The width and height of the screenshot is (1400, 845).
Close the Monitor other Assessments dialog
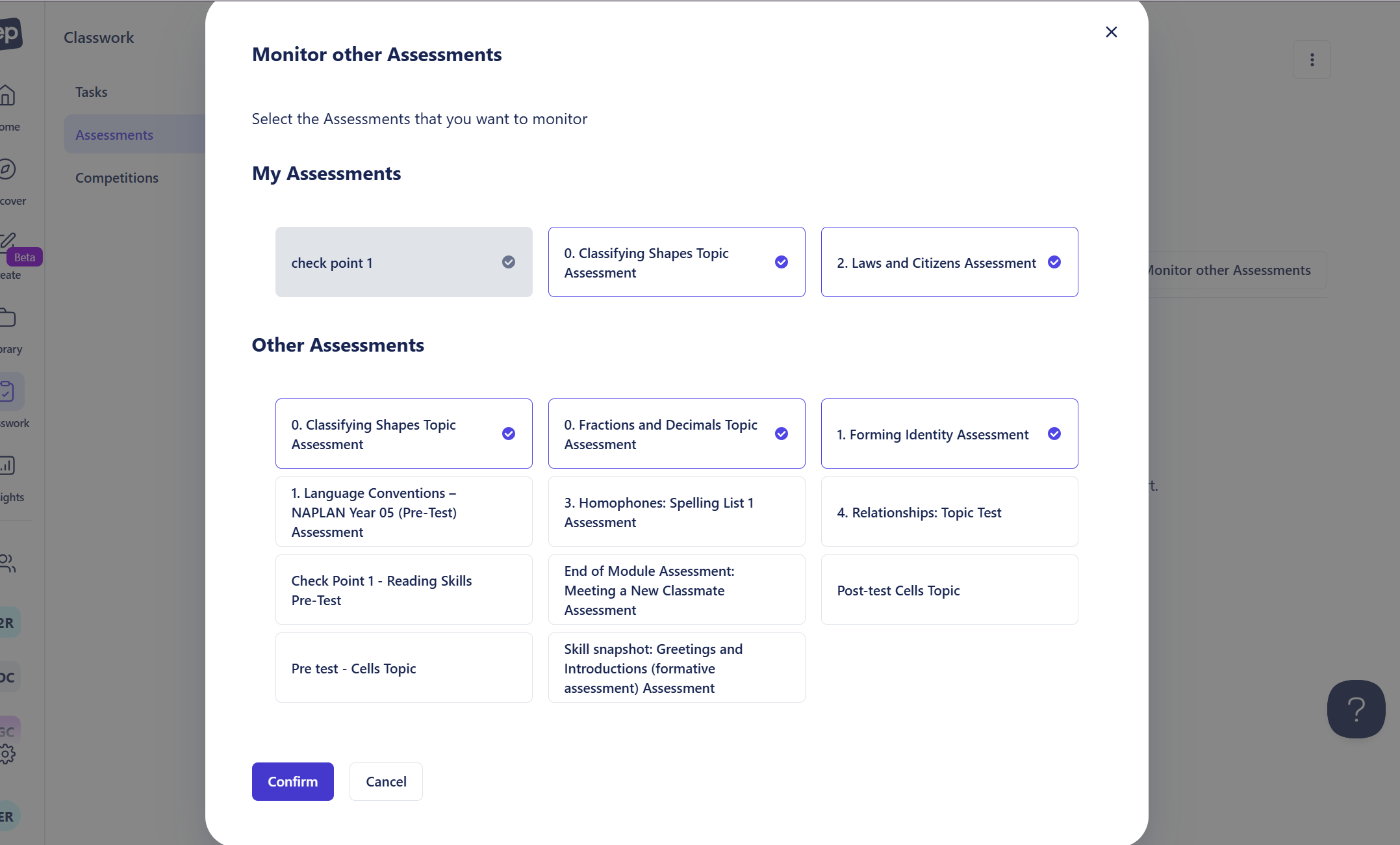pos(1111,32)
